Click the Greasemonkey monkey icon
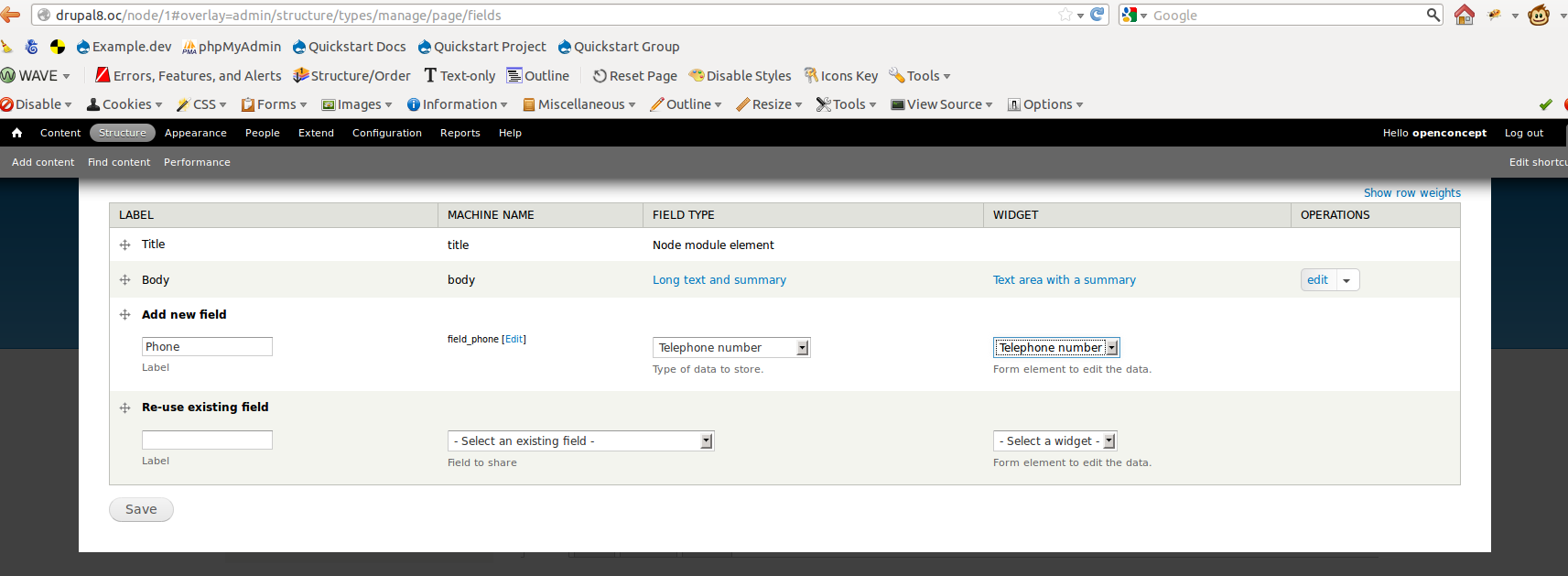 (1539, 15)
